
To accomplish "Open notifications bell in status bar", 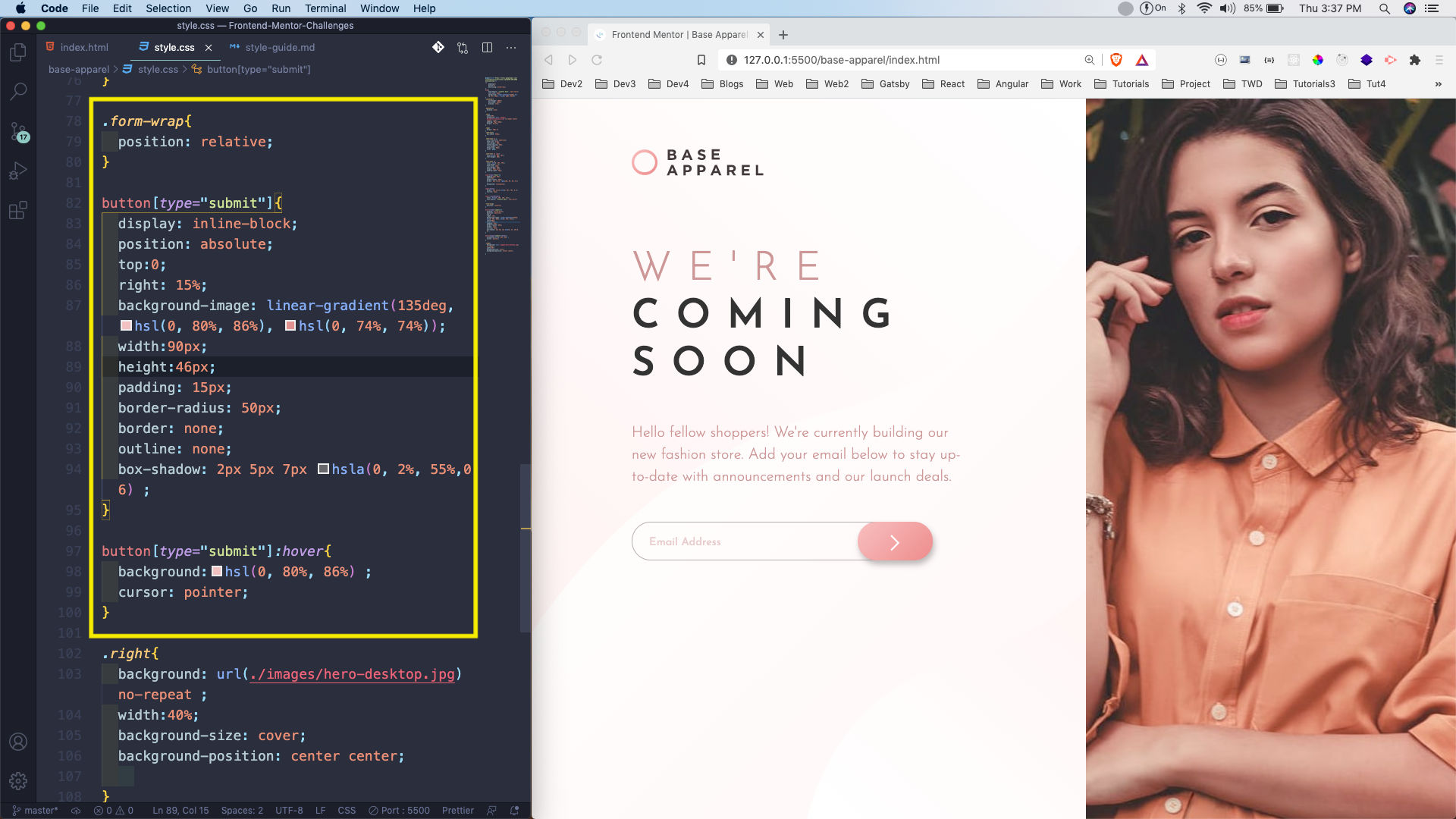I will pos(515,810).
